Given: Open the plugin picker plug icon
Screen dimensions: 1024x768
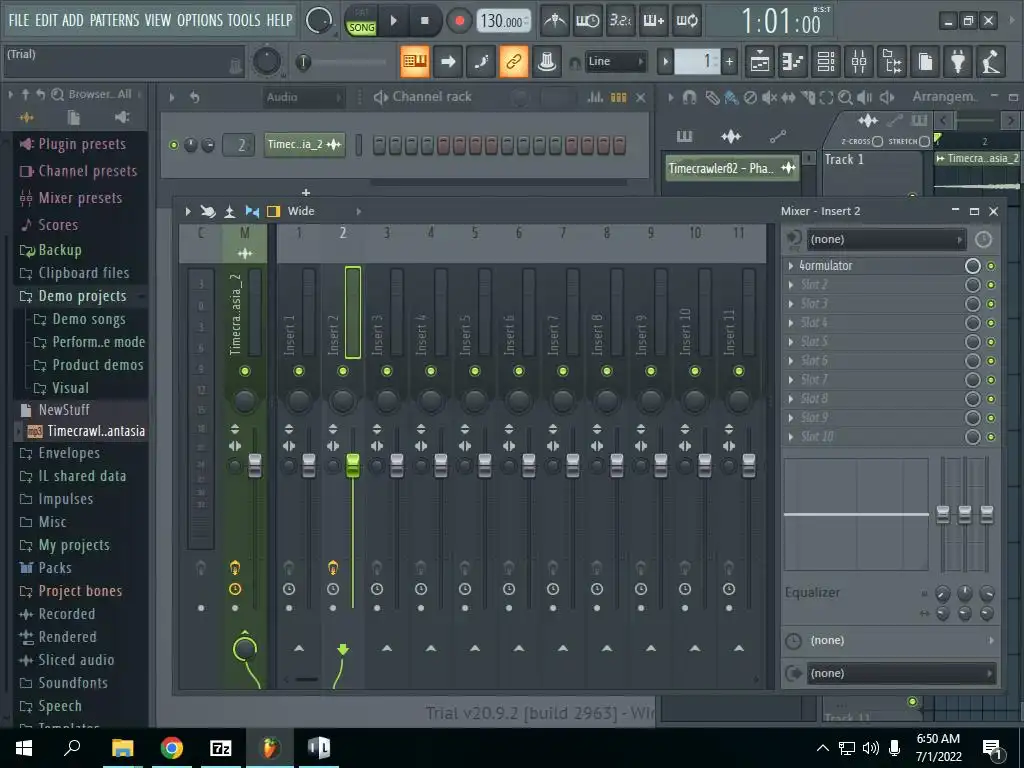Looking at the screenshot, I should [x=958, y=62].
